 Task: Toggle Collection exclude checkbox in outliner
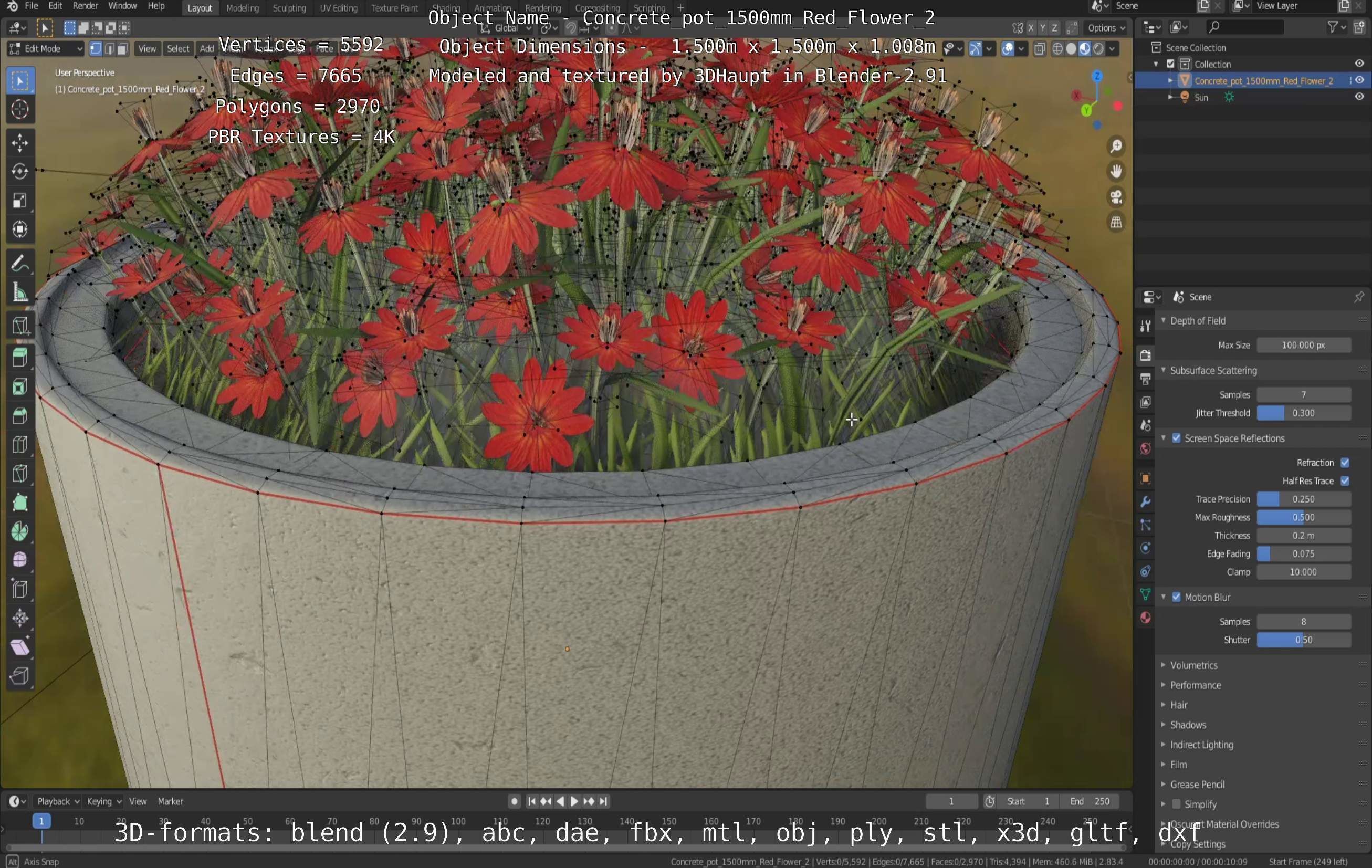(1171, 65)
